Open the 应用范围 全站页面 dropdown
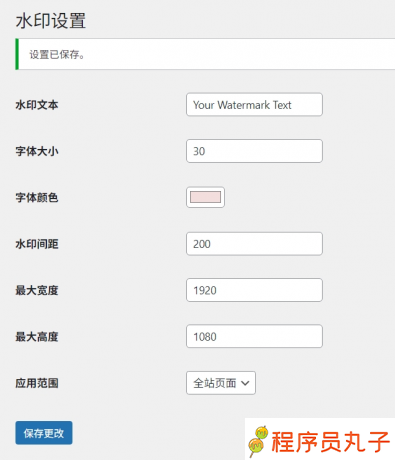 click(x=221, y=383)
